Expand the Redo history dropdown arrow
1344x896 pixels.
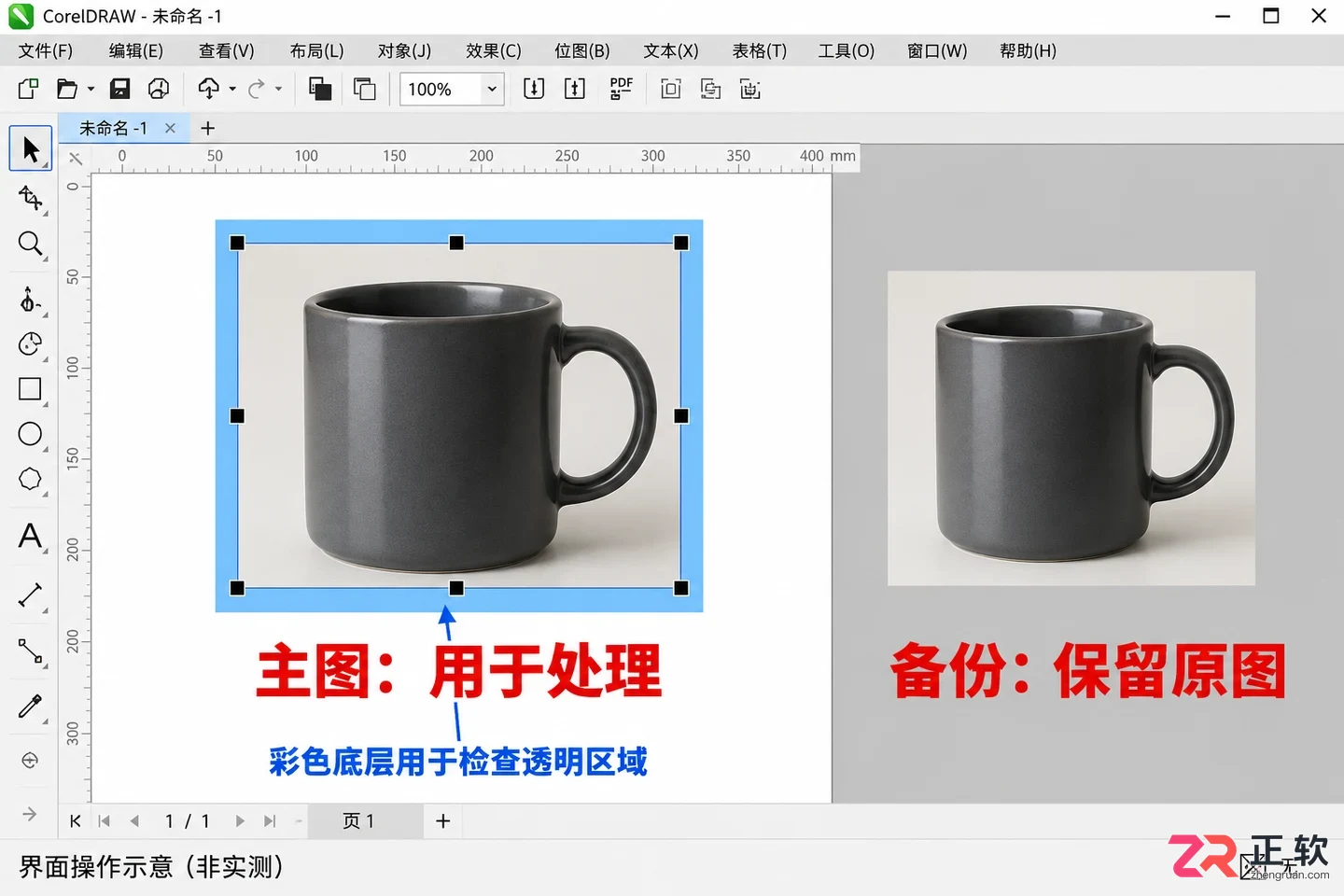[278, 89]
